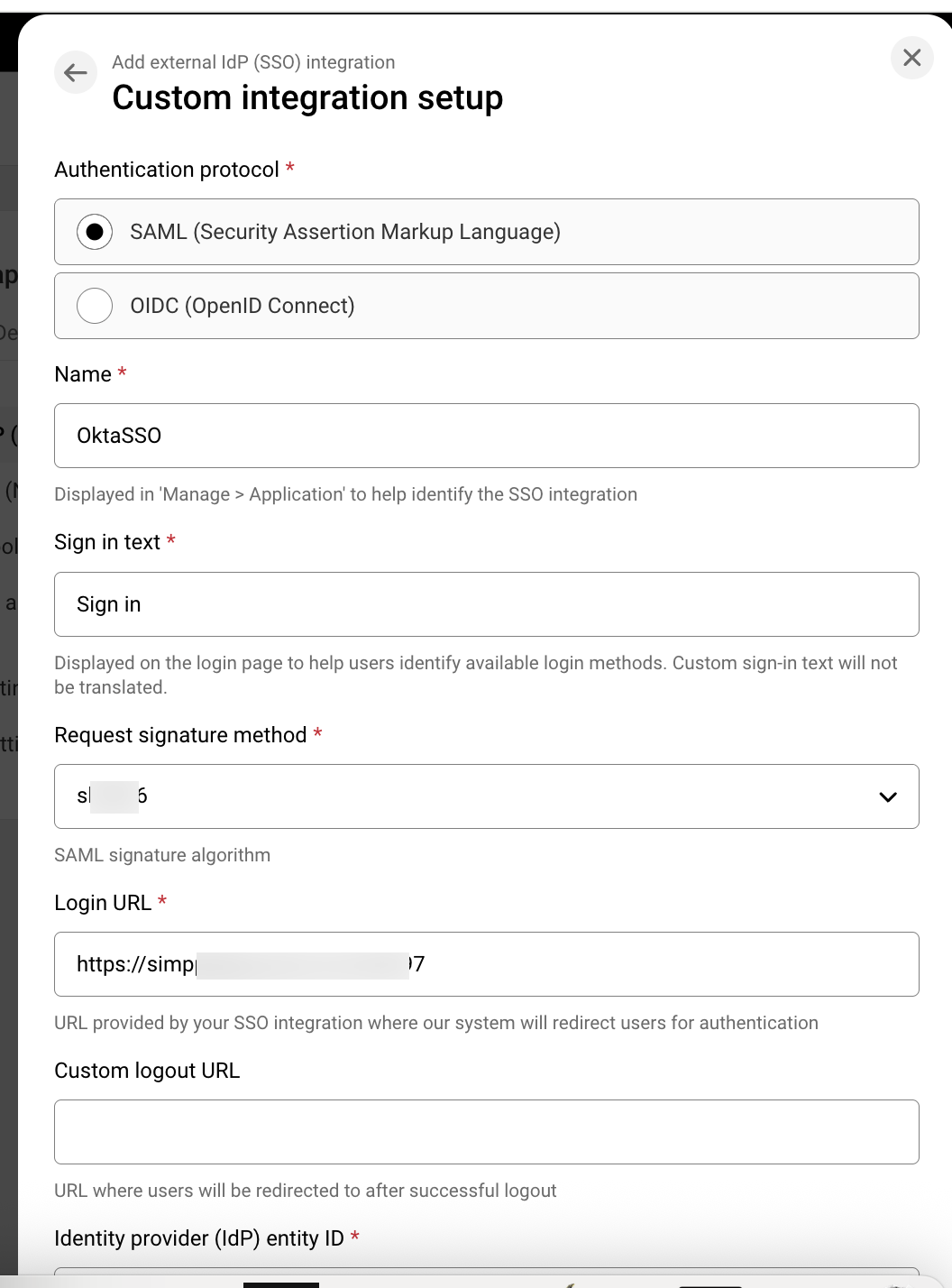Click the Authentication protocol label
952x1288 pixels.
(x=167, y=170)
